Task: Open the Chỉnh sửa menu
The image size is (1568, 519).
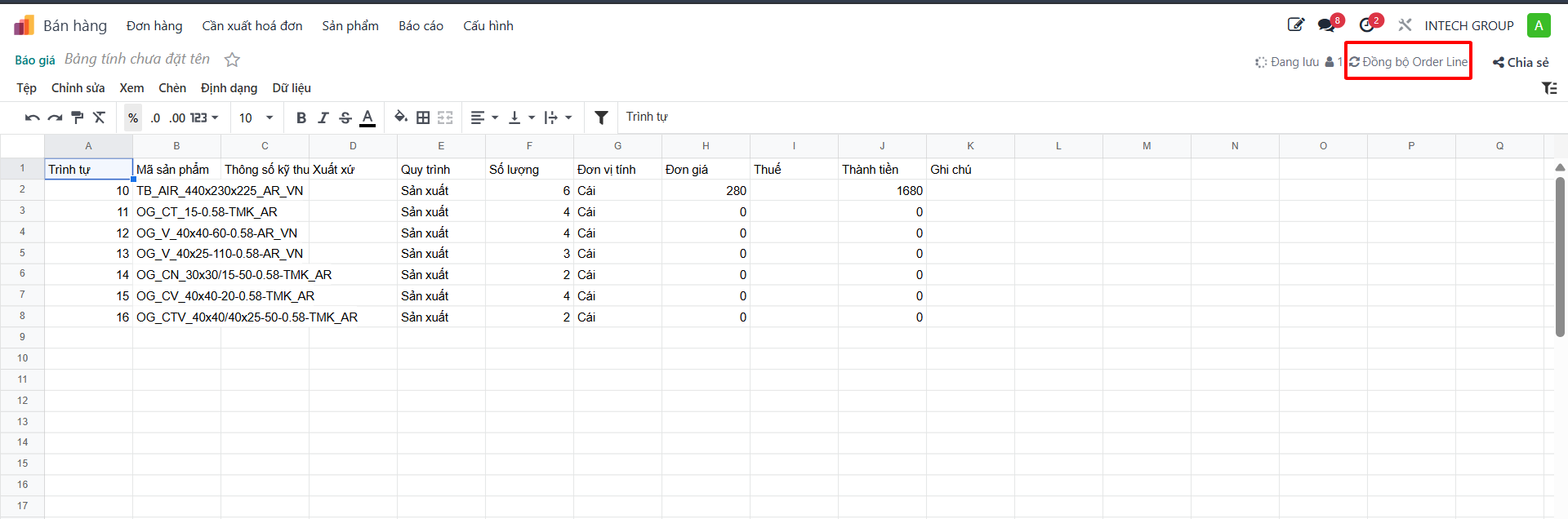Action: pos(78,88)
